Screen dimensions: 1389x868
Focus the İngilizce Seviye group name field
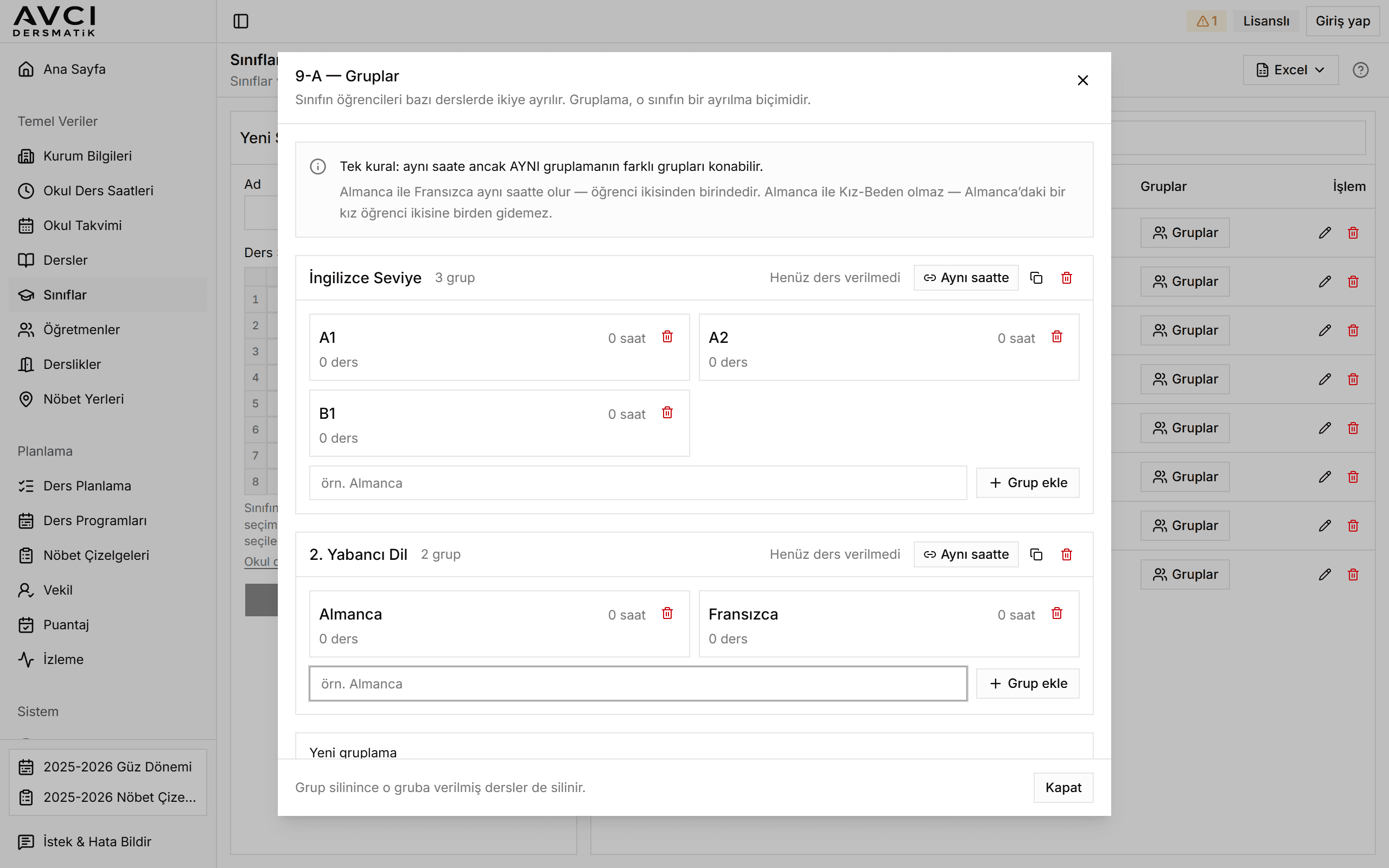tap(638, 483)
